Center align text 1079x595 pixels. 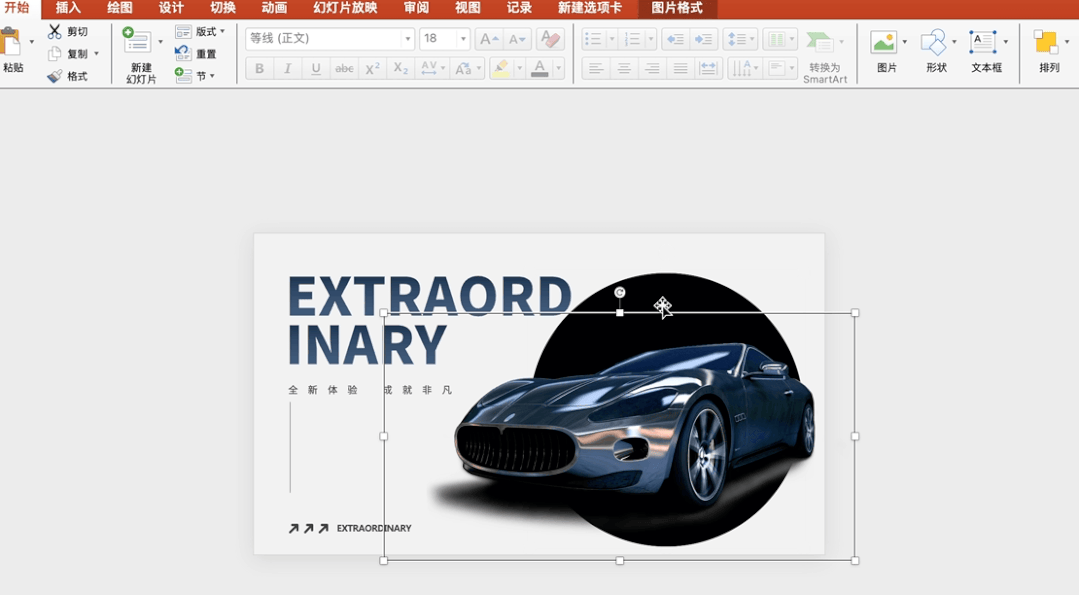point(624,68)
